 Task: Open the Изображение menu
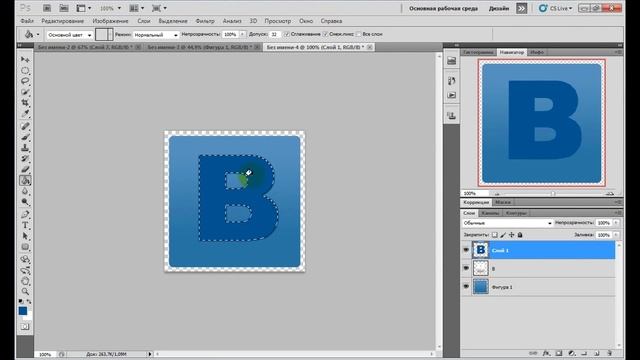pyautogui.click(x=110, y=21)
